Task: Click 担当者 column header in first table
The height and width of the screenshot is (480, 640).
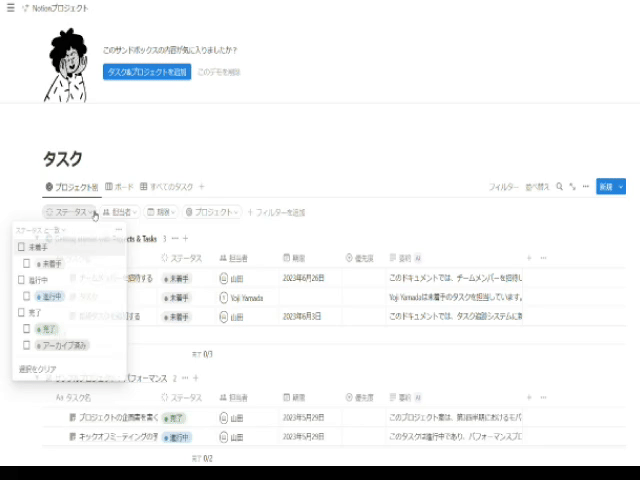Action: 233,258
